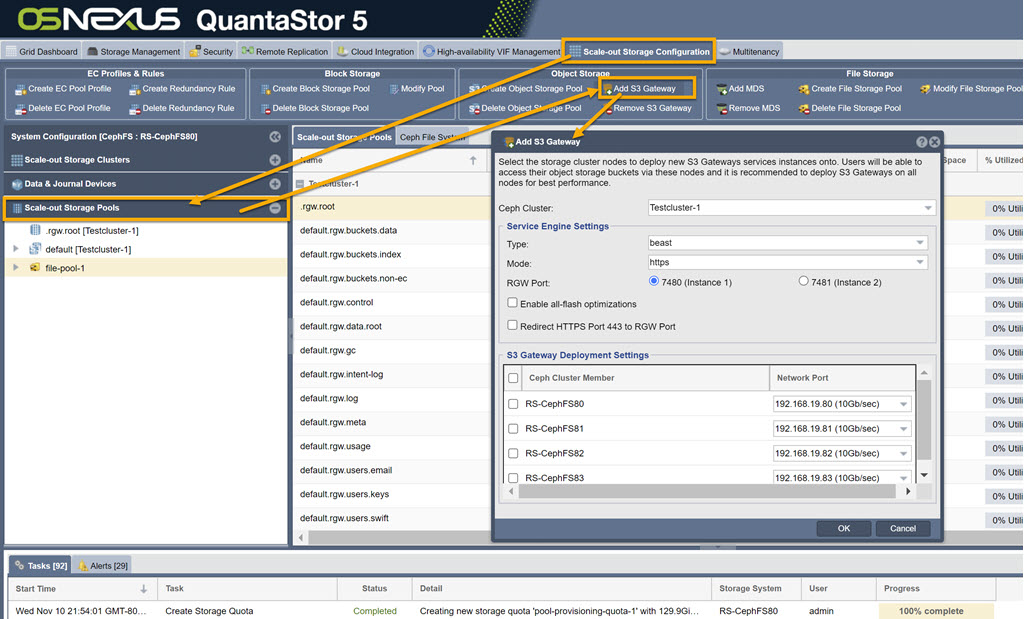Open the Mode dropdown showing https
The image size is (1024, 619).
point(920,262)
